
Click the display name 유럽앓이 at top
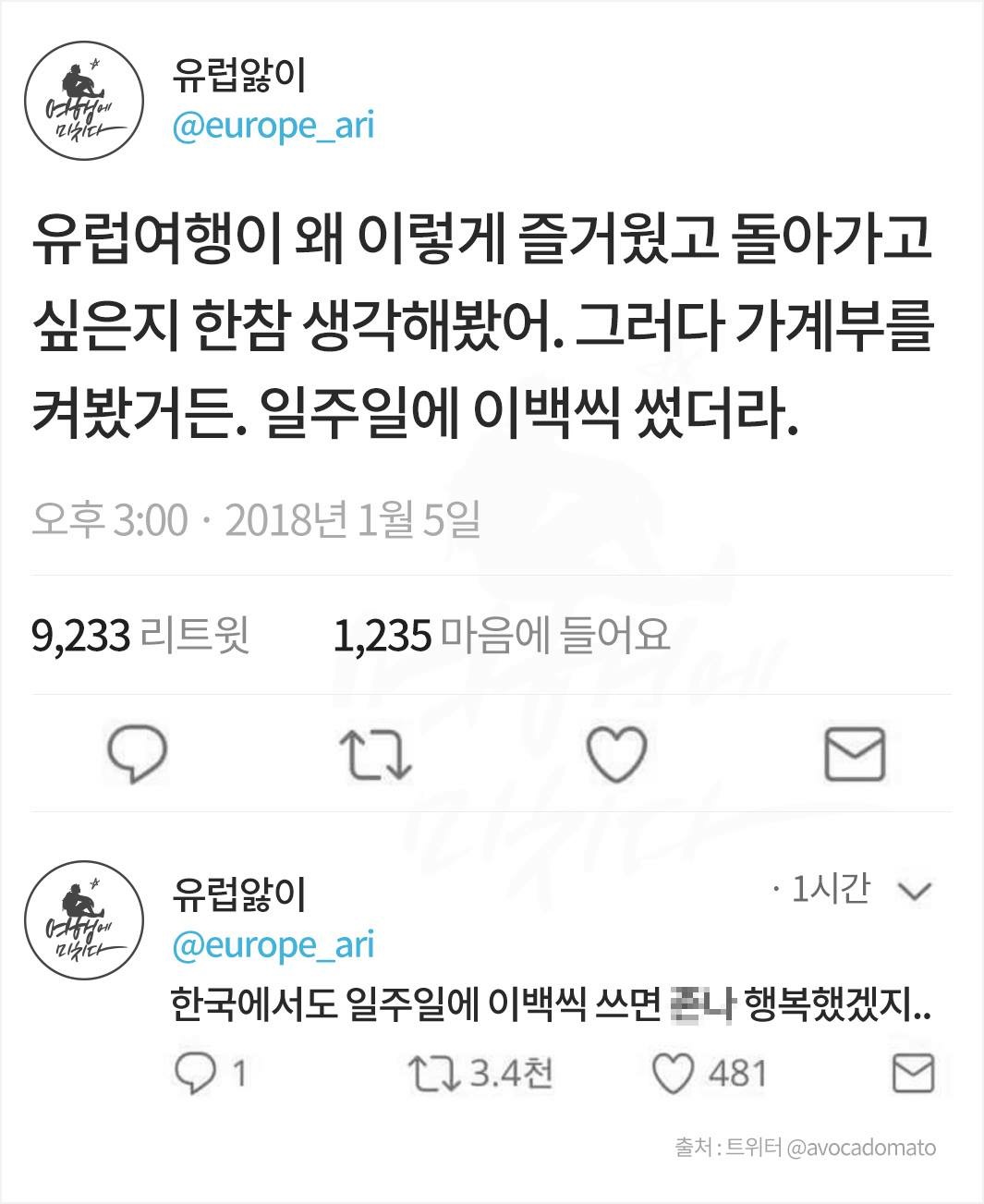(238, 76)
